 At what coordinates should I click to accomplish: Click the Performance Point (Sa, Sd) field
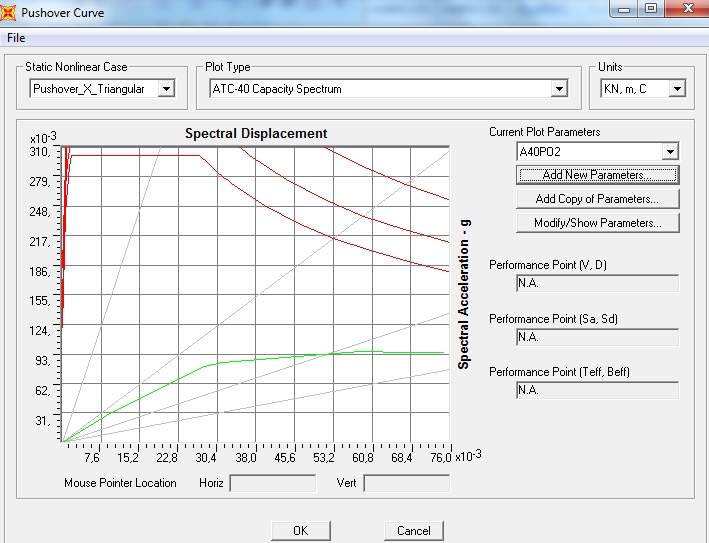(x=597, y=337)
